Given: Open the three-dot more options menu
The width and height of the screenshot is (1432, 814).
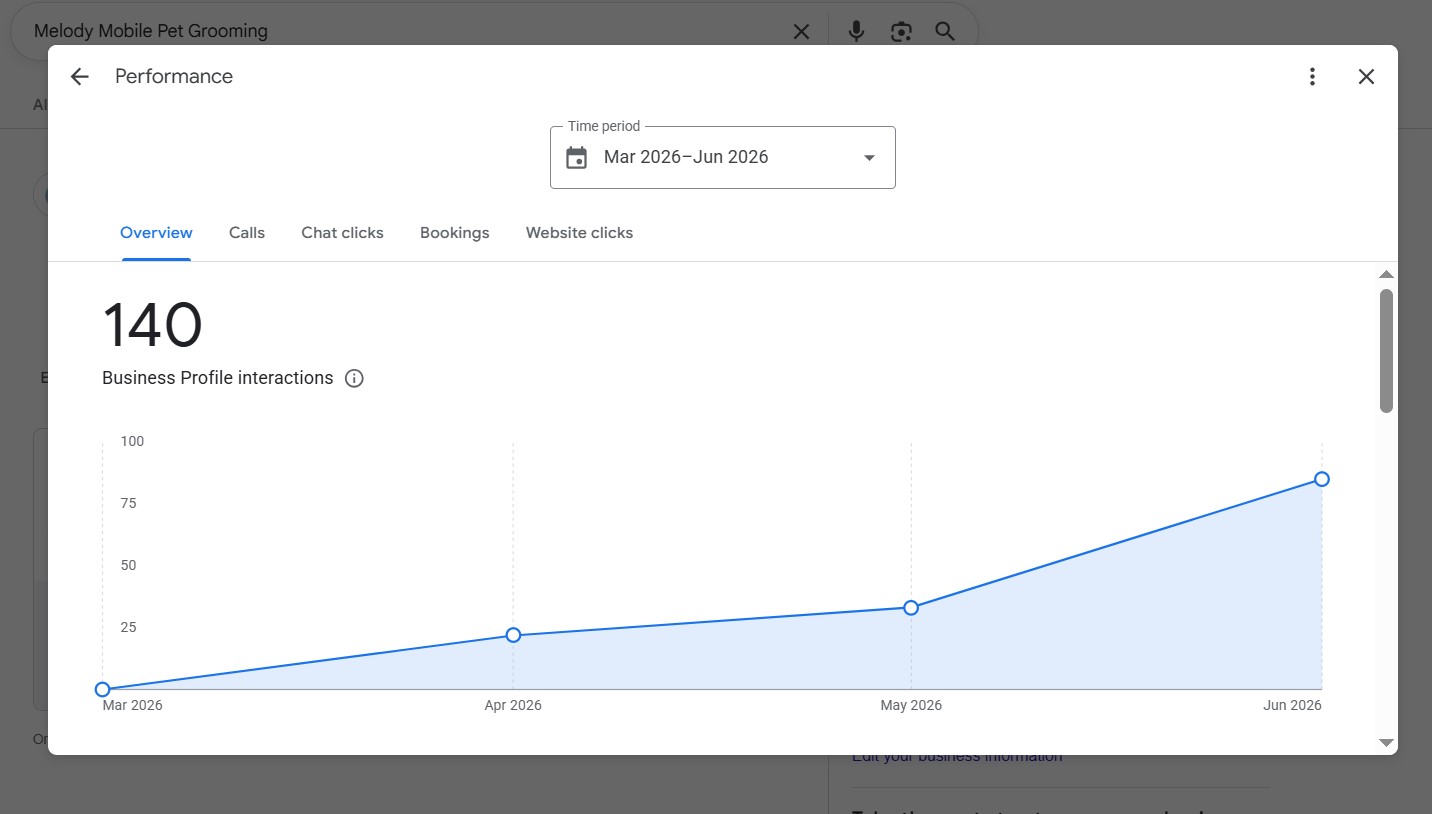Looking at the screenshot, I should (x=1313, y=77).
